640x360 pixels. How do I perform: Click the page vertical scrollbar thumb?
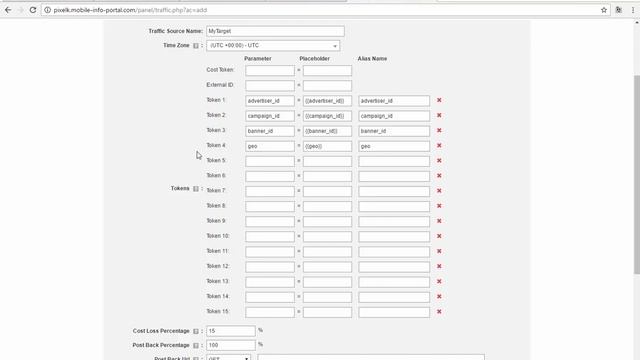point(637,175)
